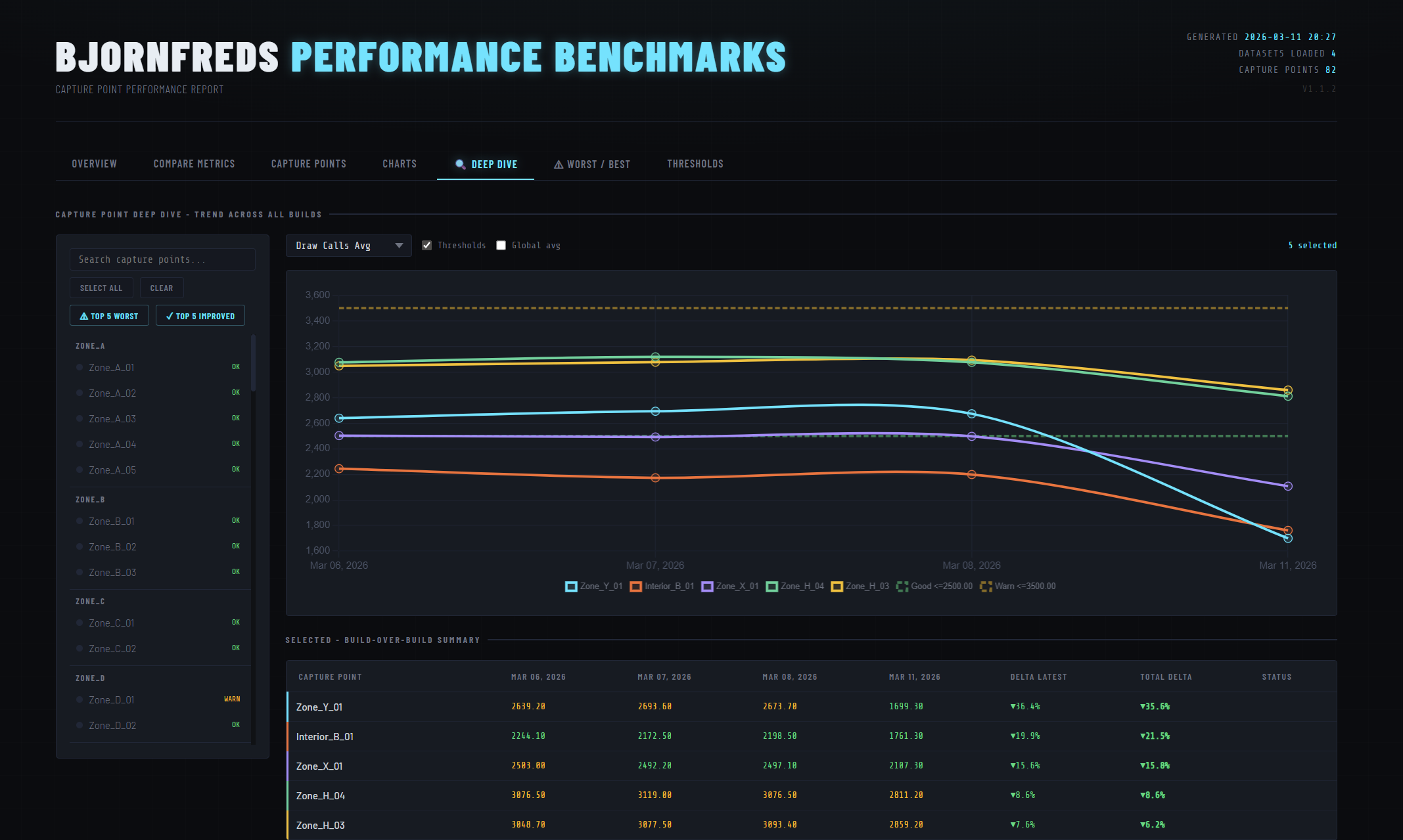Click the Select All button
Screen dimensions: 1403x840
coord(101,288)
